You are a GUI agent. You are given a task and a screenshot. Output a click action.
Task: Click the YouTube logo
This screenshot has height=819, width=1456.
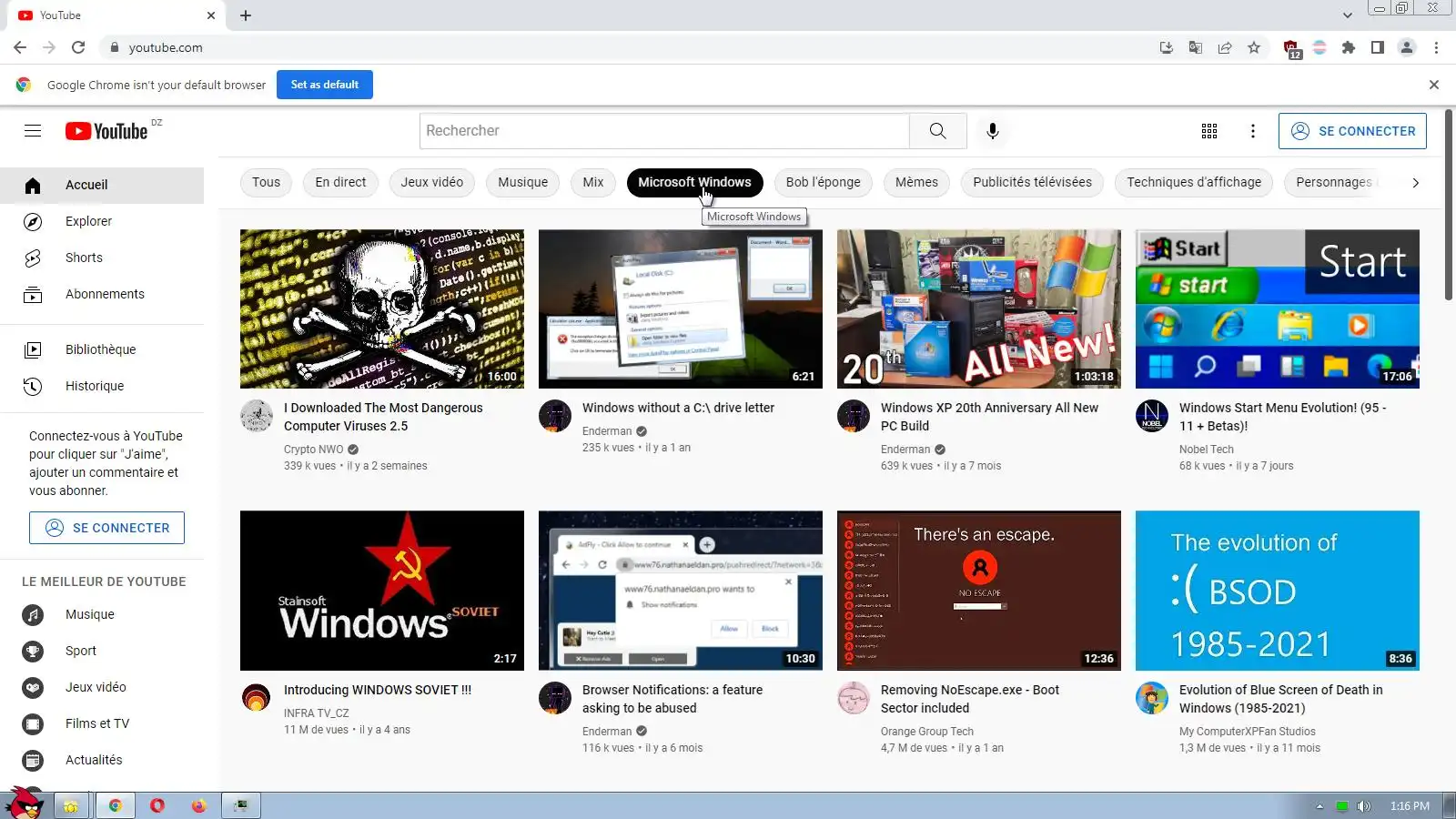[106, 131]
